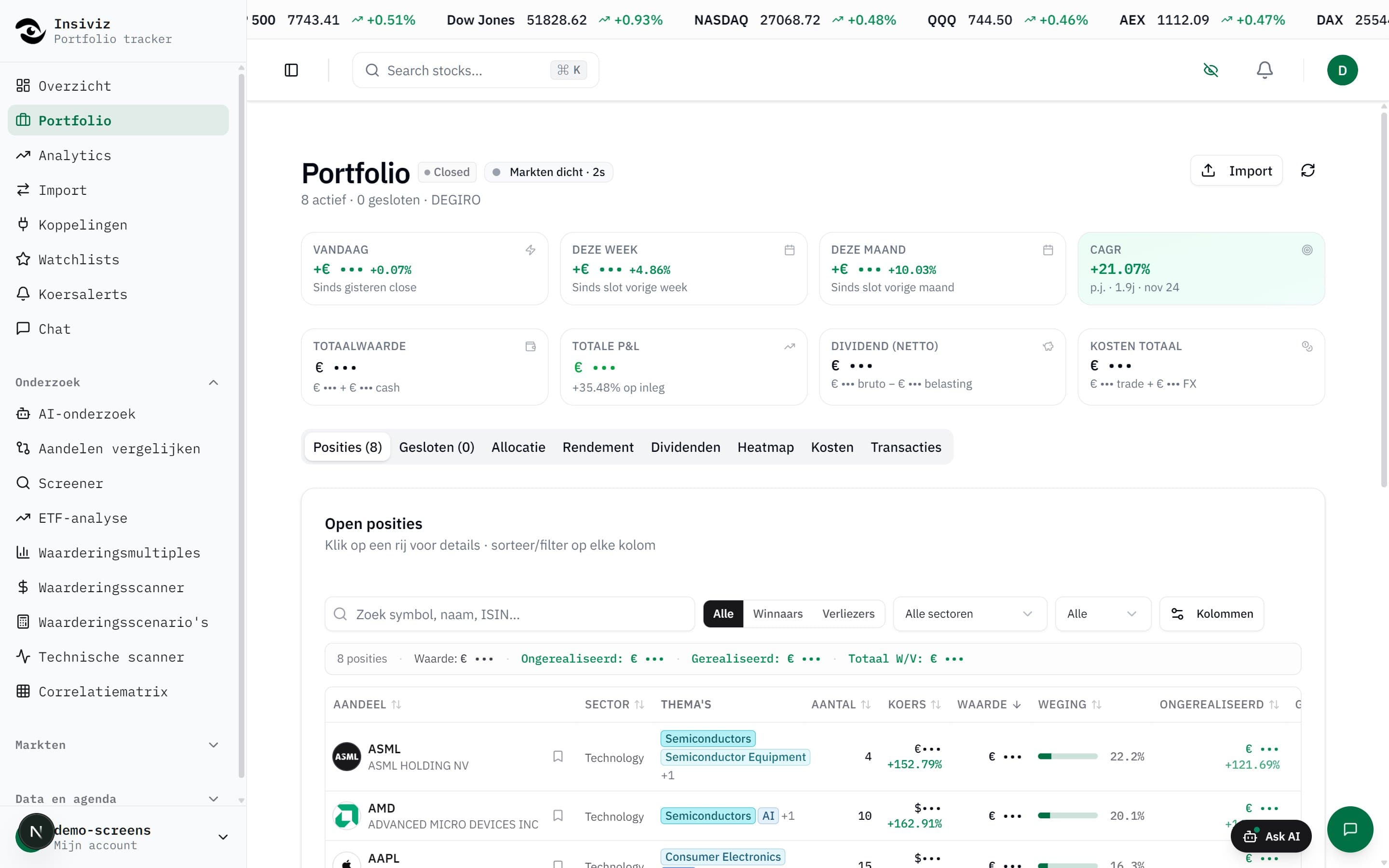Open Koersalerts in sidebar
Screen dimensions: 1389x868
point(118,294)
